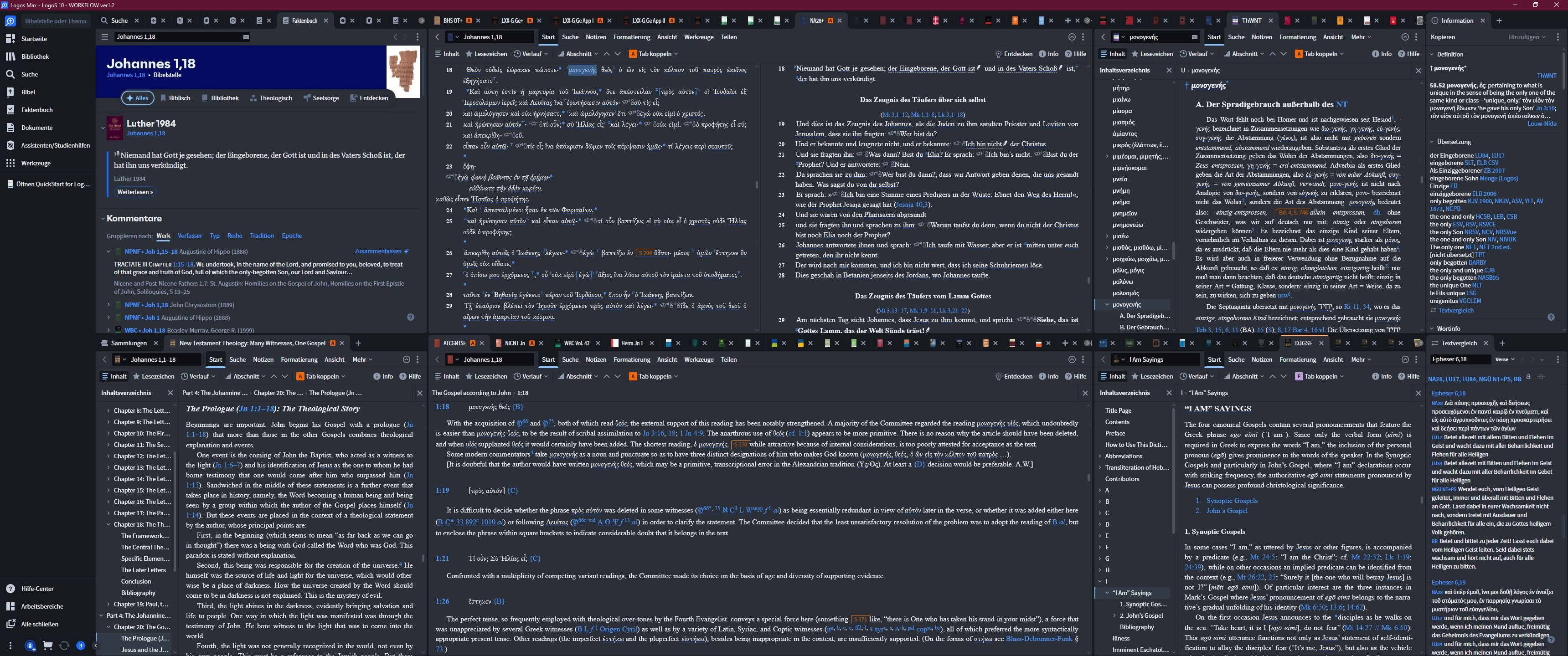Expand Chapter 19: Paul tree item

point(108,604)
